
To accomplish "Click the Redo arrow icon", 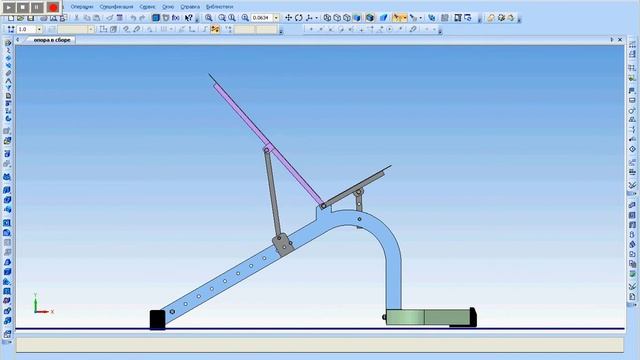I will 142,18.
